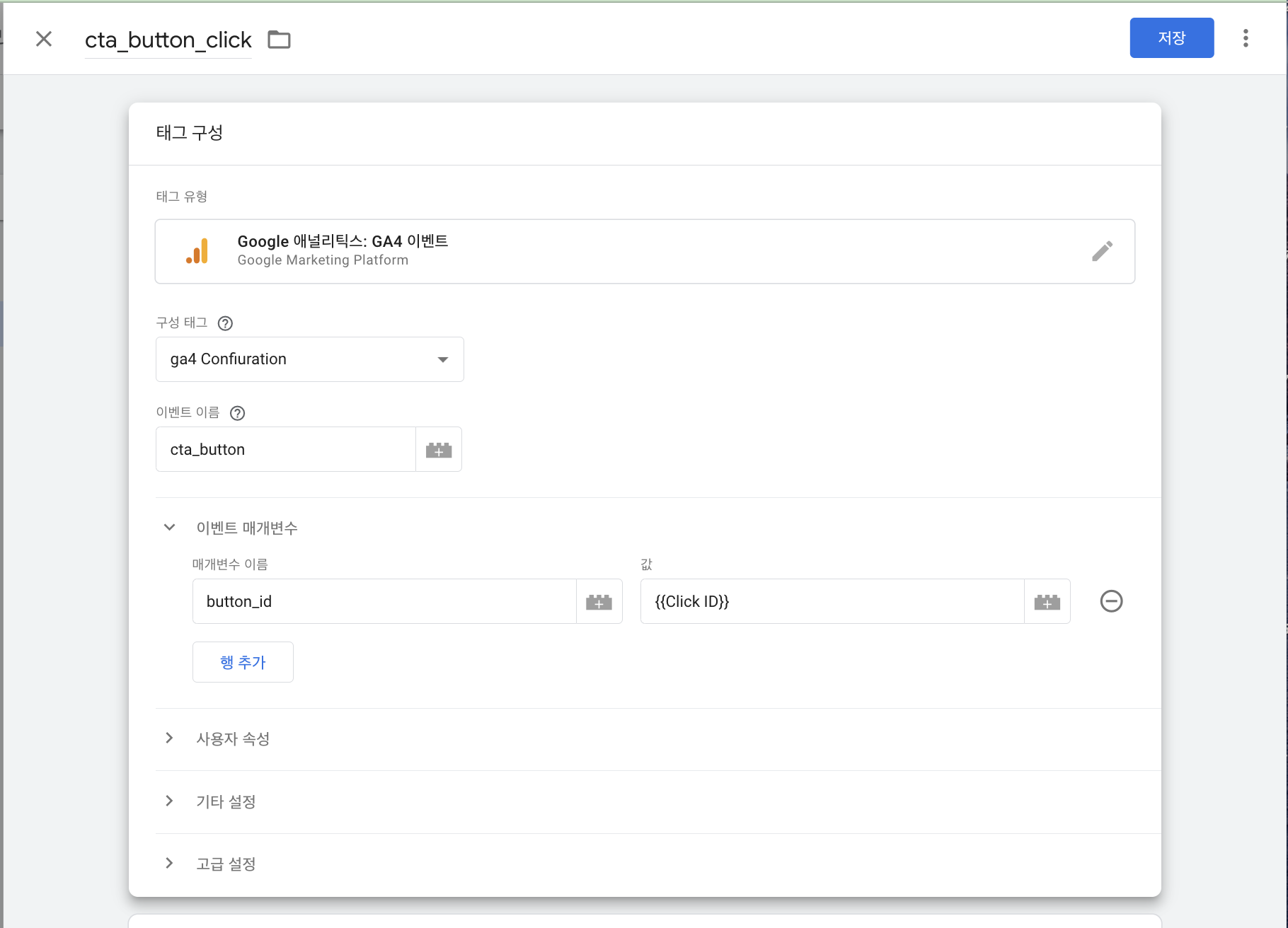Screen dimensions: 1288x928
Task: Open the ga4 Confiuration dropdown
Action: click(309, 359)
